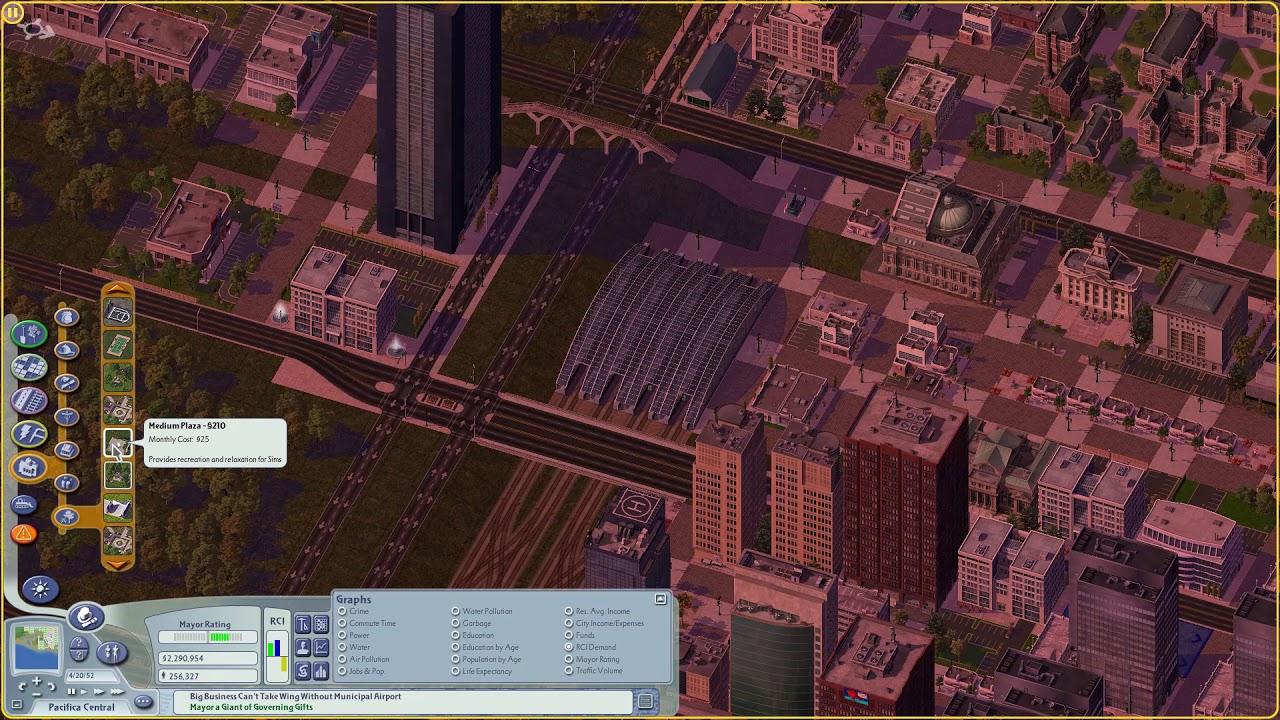Viewport: 1280px width, 720px height.
Task: Pause the simulation
Action: (x=71, y=691)
